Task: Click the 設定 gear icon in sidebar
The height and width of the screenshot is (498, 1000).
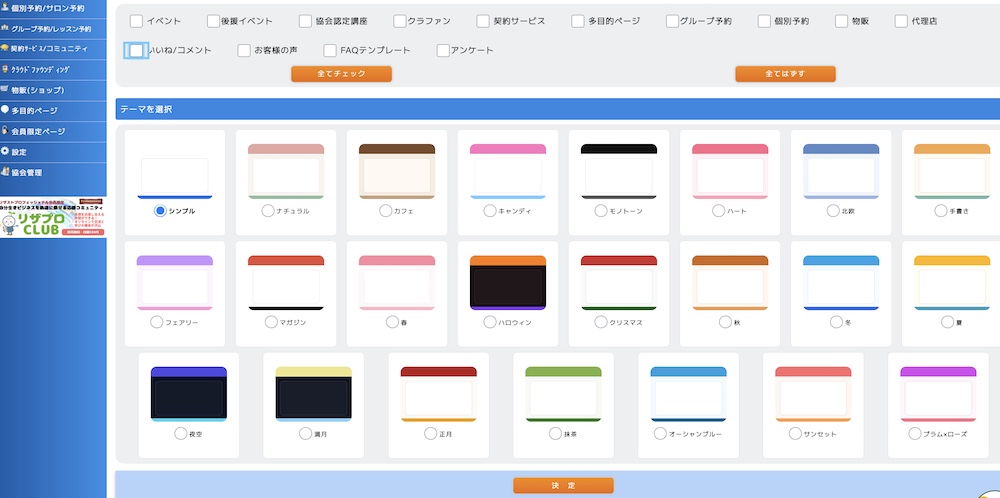Action: click(x=5, y=151)
